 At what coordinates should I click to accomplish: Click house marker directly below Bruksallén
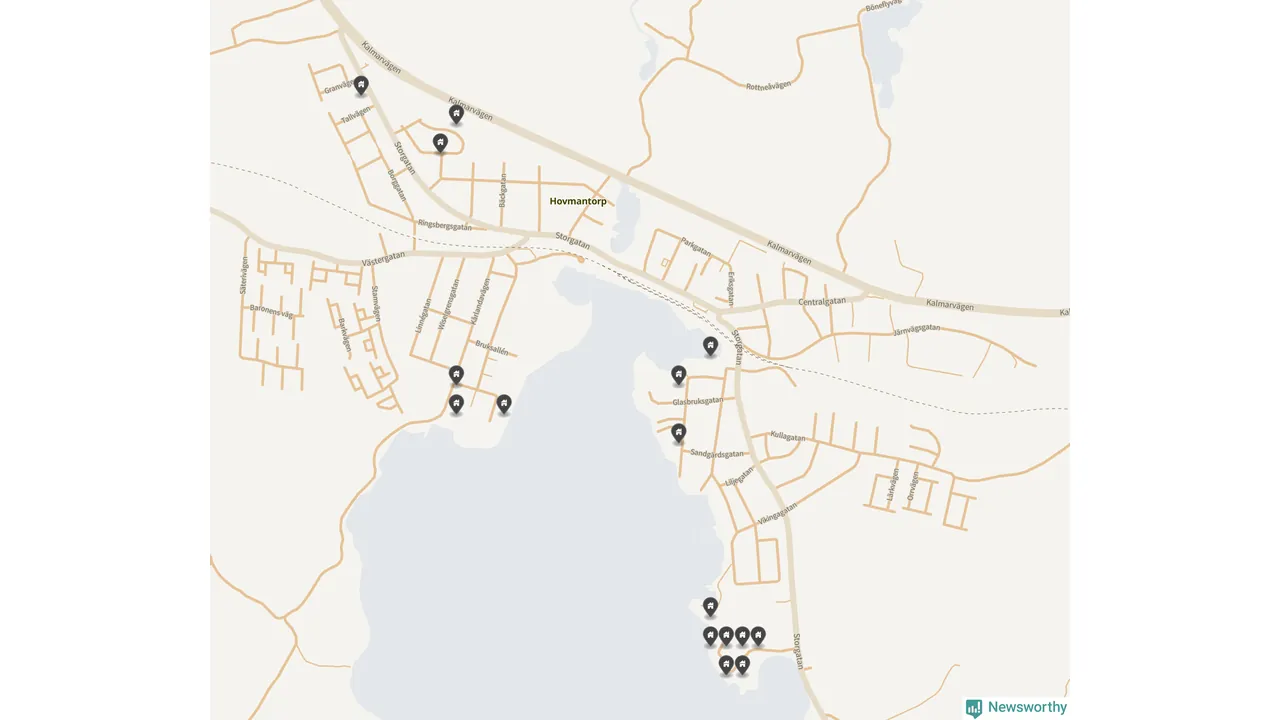(x=456, y=375)
